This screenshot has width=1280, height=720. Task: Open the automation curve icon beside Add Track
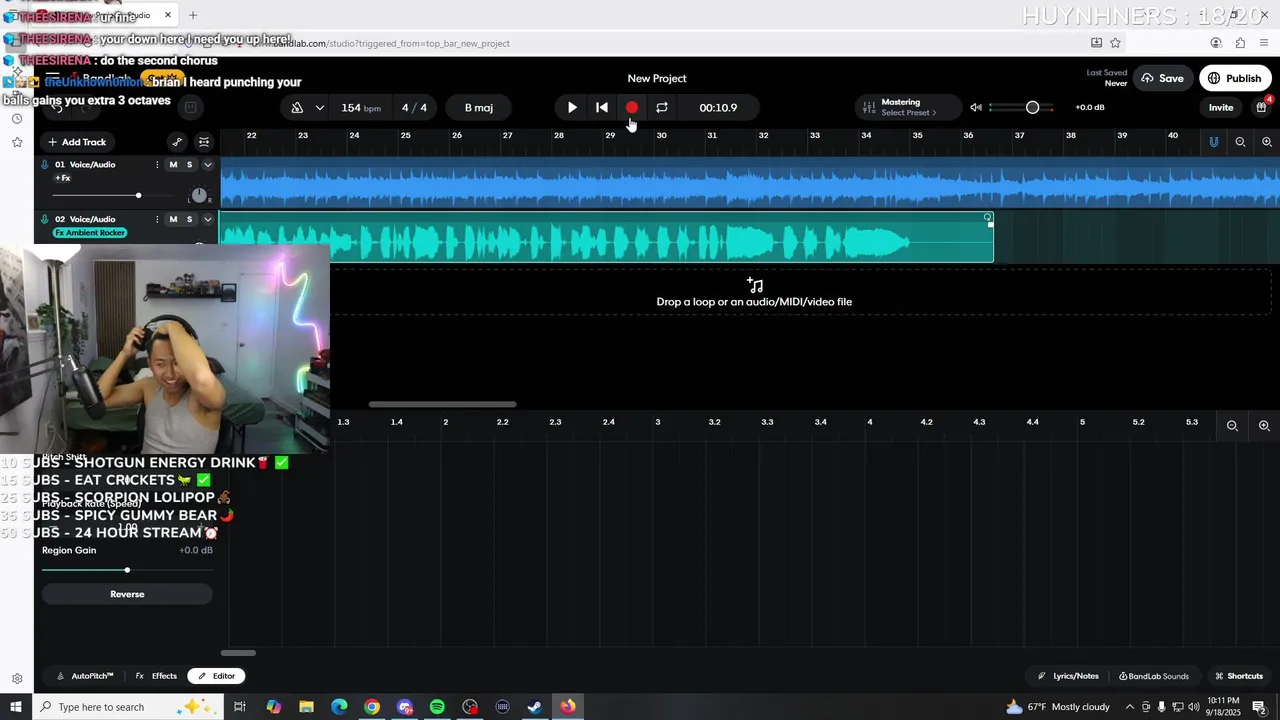point(177,142)
